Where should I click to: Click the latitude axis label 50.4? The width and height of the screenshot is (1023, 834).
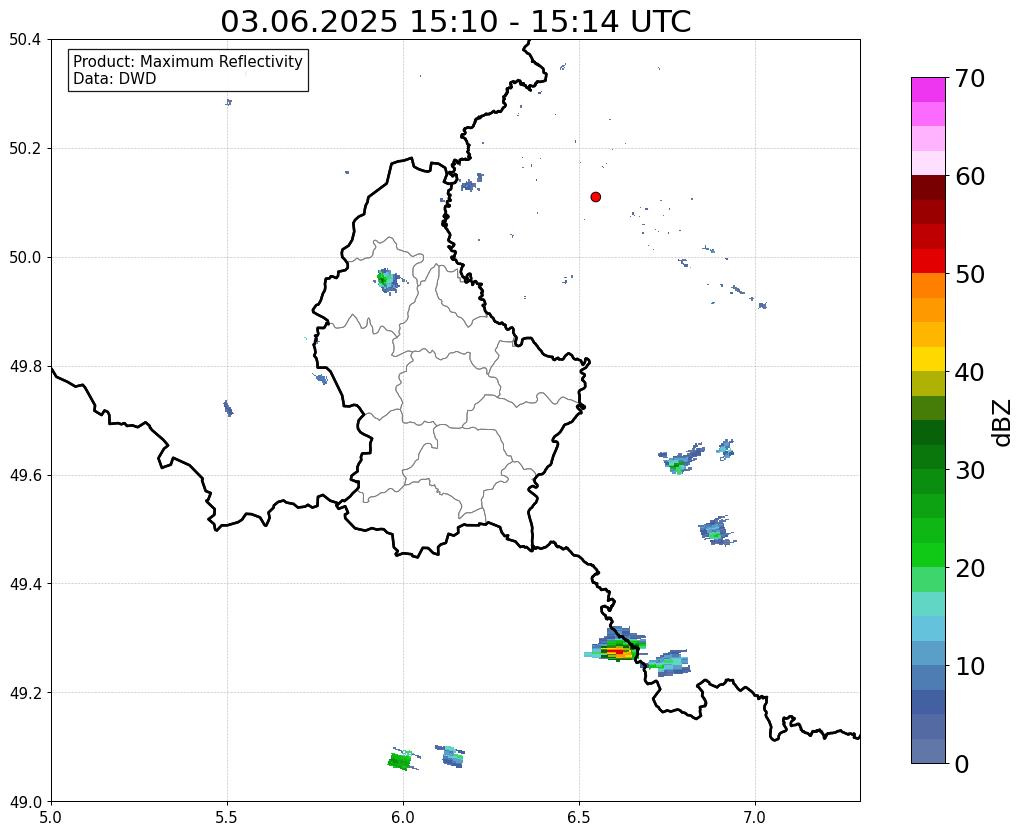tap(25, 40)
